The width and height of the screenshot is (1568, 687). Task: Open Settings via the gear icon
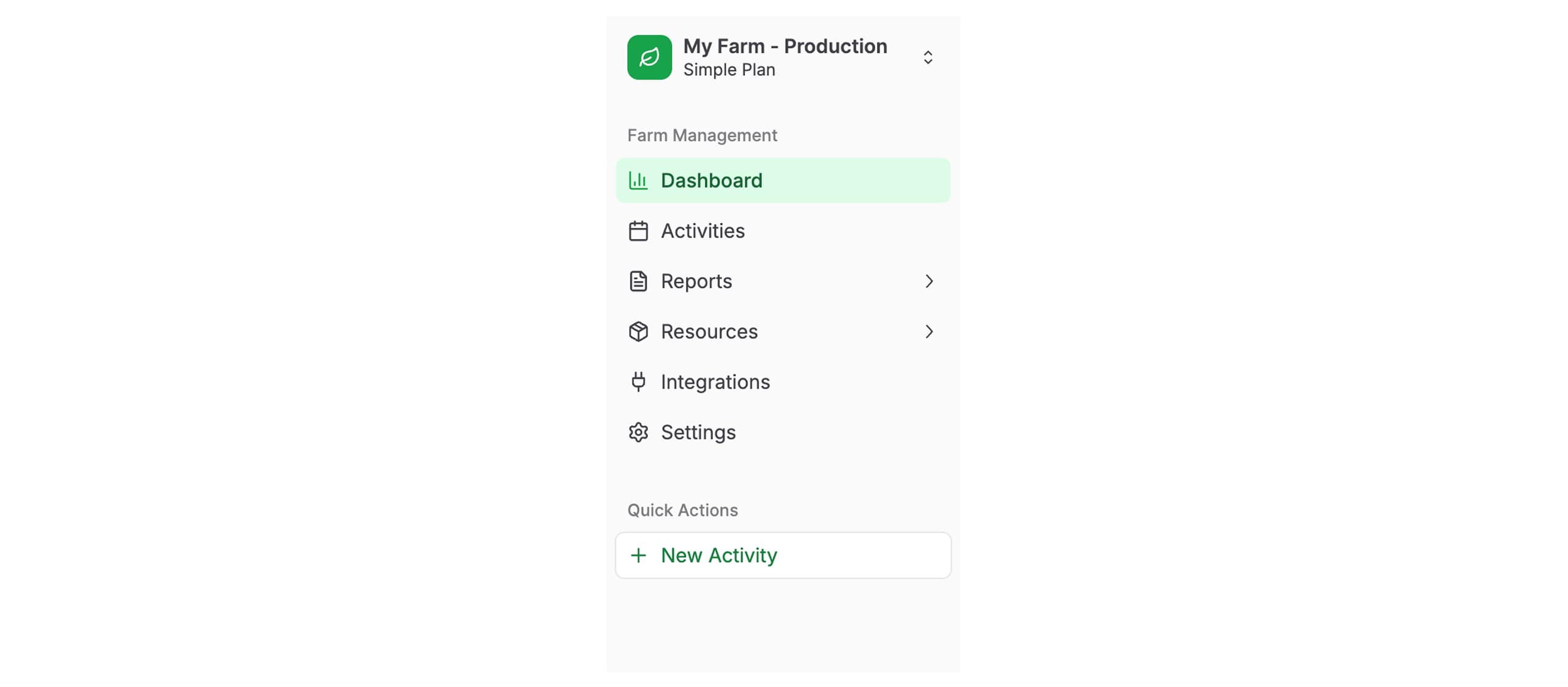coord(638,432)
